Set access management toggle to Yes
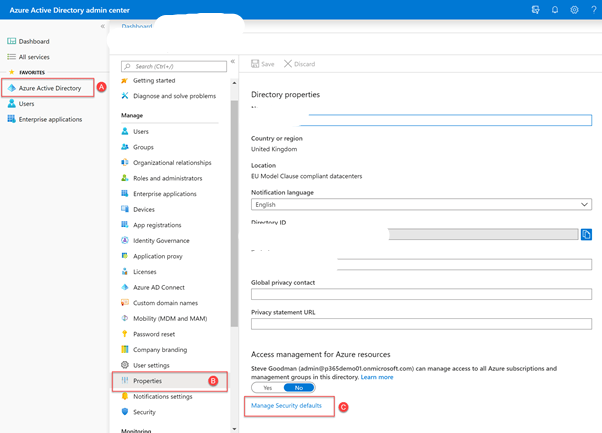The width and height of the screenshot is (602, 433). click(268, 388)
